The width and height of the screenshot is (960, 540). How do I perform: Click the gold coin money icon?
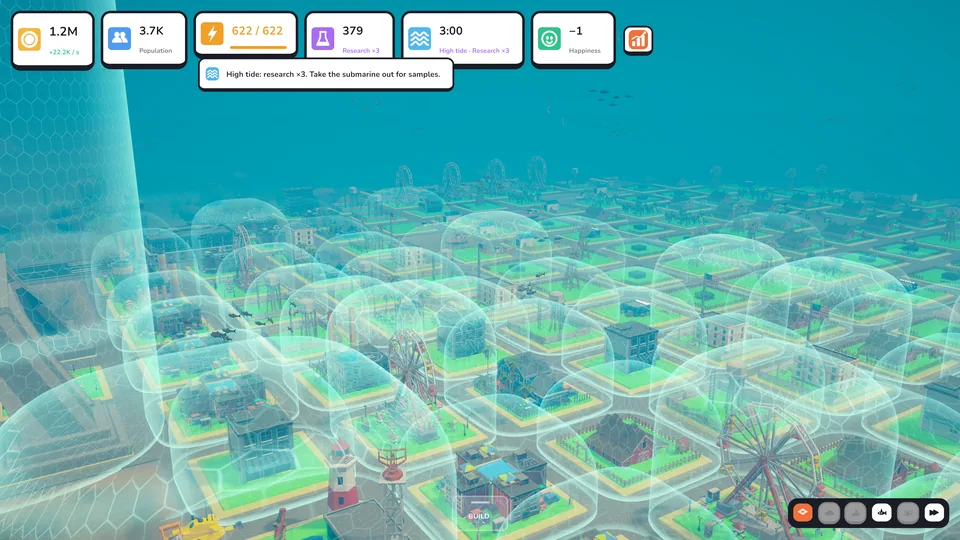[x=29, y=39]
